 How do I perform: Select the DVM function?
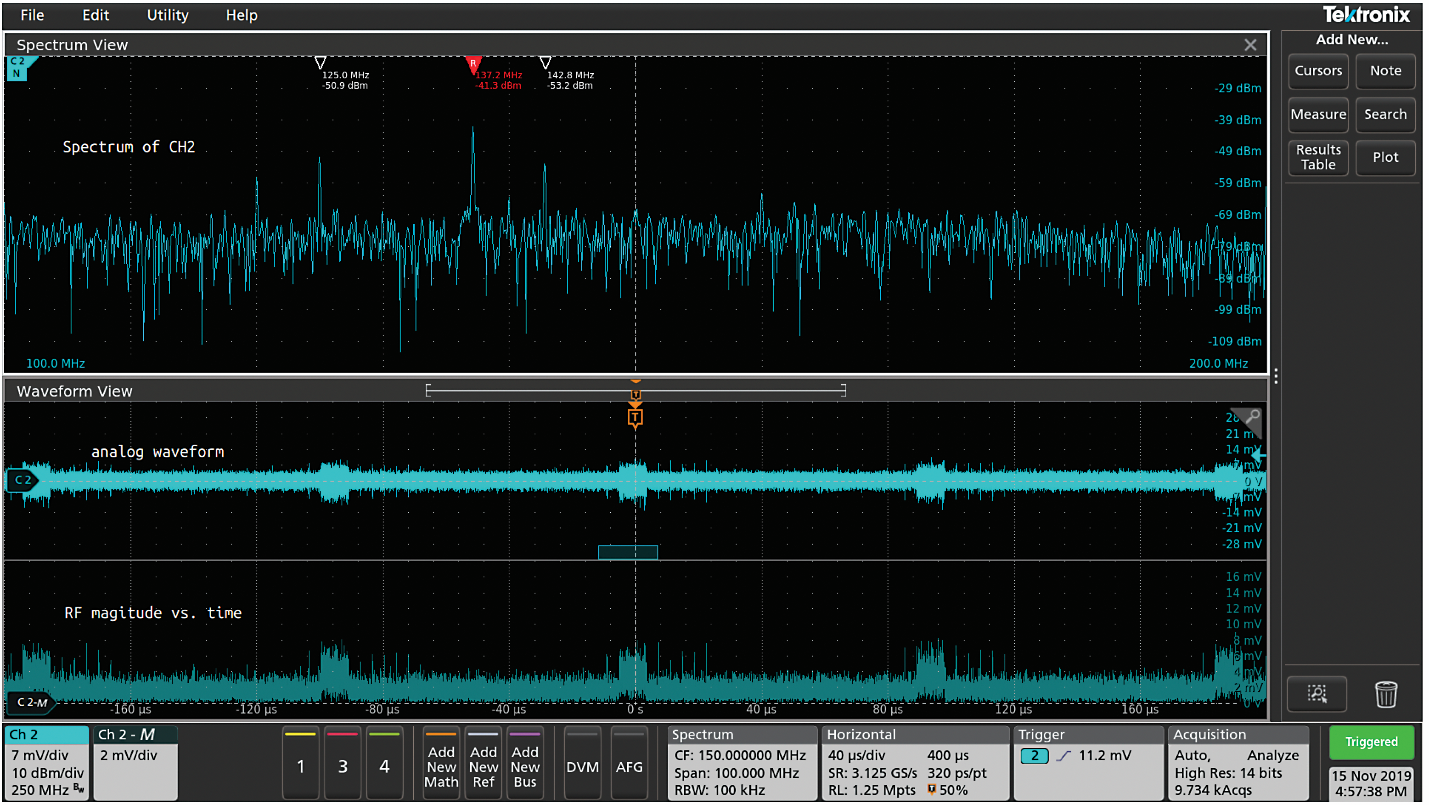[x=583, y=764]
